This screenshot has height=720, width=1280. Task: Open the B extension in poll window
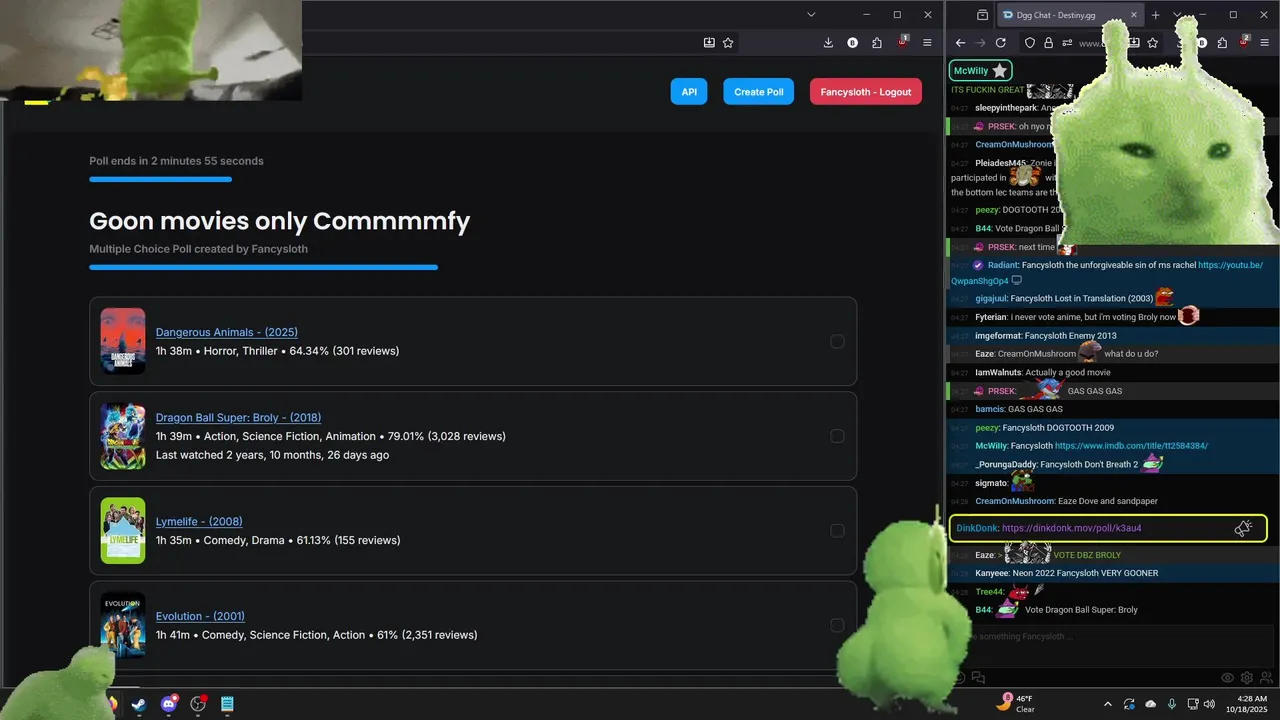point(853,43)
